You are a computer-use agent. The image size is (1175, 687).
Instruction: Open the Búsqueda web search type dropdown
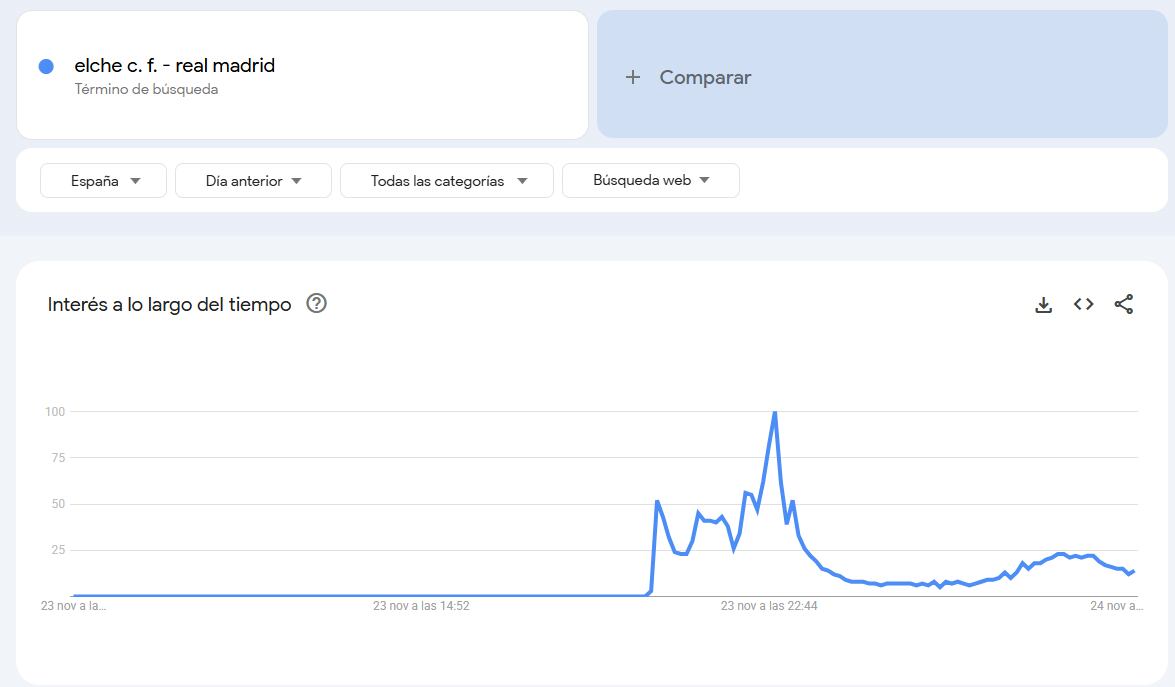(x=651, y=180)
